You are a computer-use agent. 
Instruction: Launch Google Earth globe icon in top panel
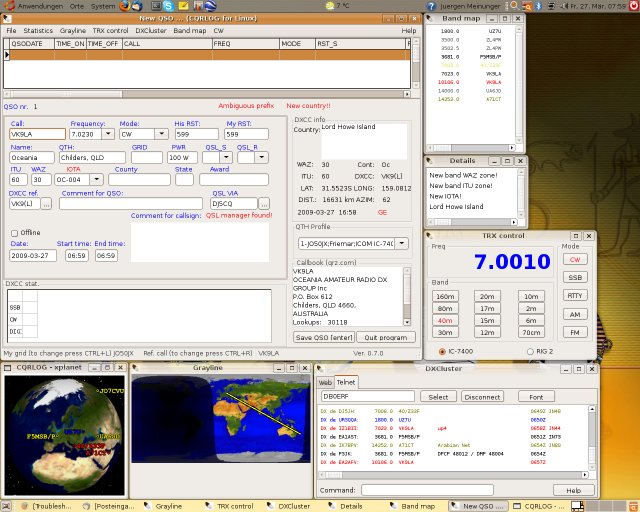pos(211,6)
